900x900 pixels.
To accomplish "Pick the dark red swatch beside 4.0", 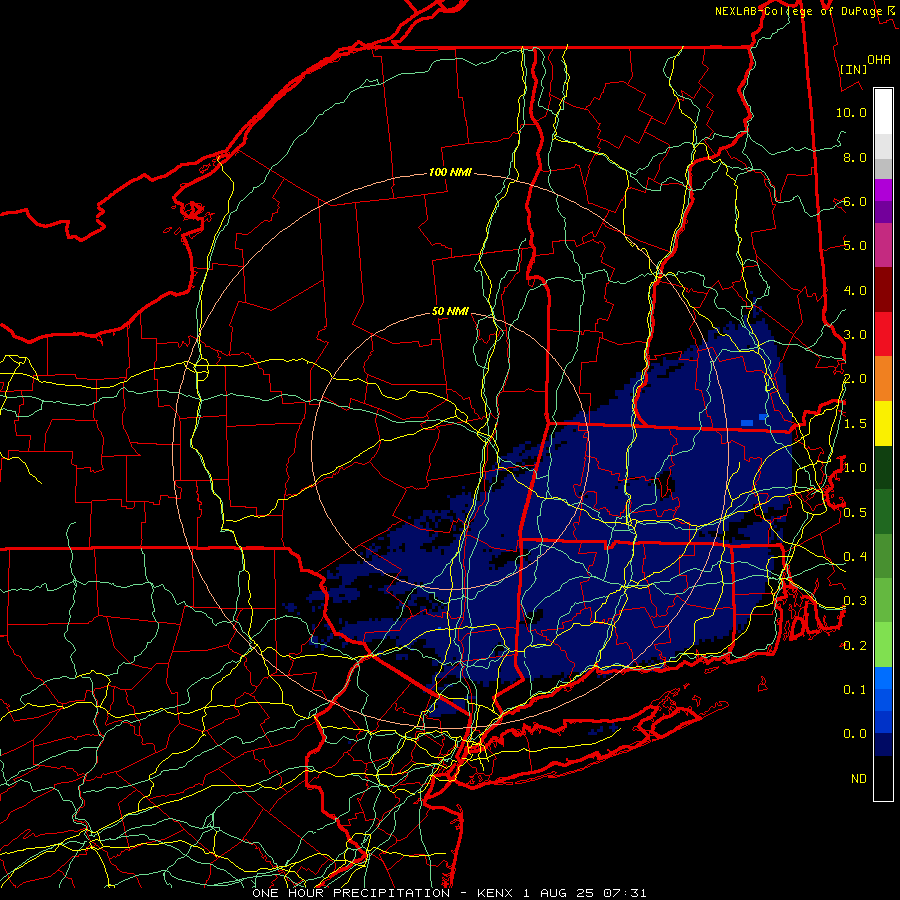I will tap(883, 290).
